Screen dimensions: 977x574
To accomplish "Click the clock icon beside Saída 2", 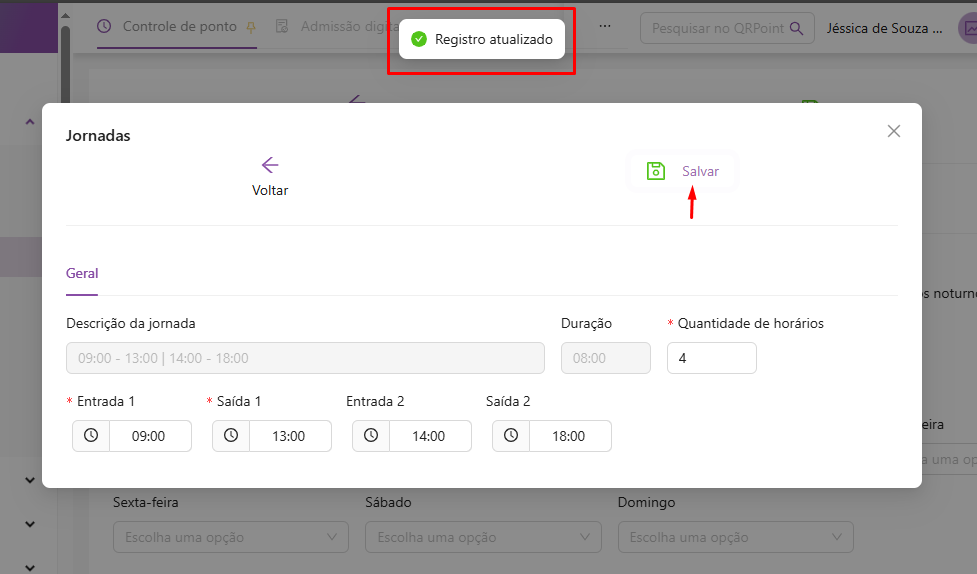I will [511, 436].
